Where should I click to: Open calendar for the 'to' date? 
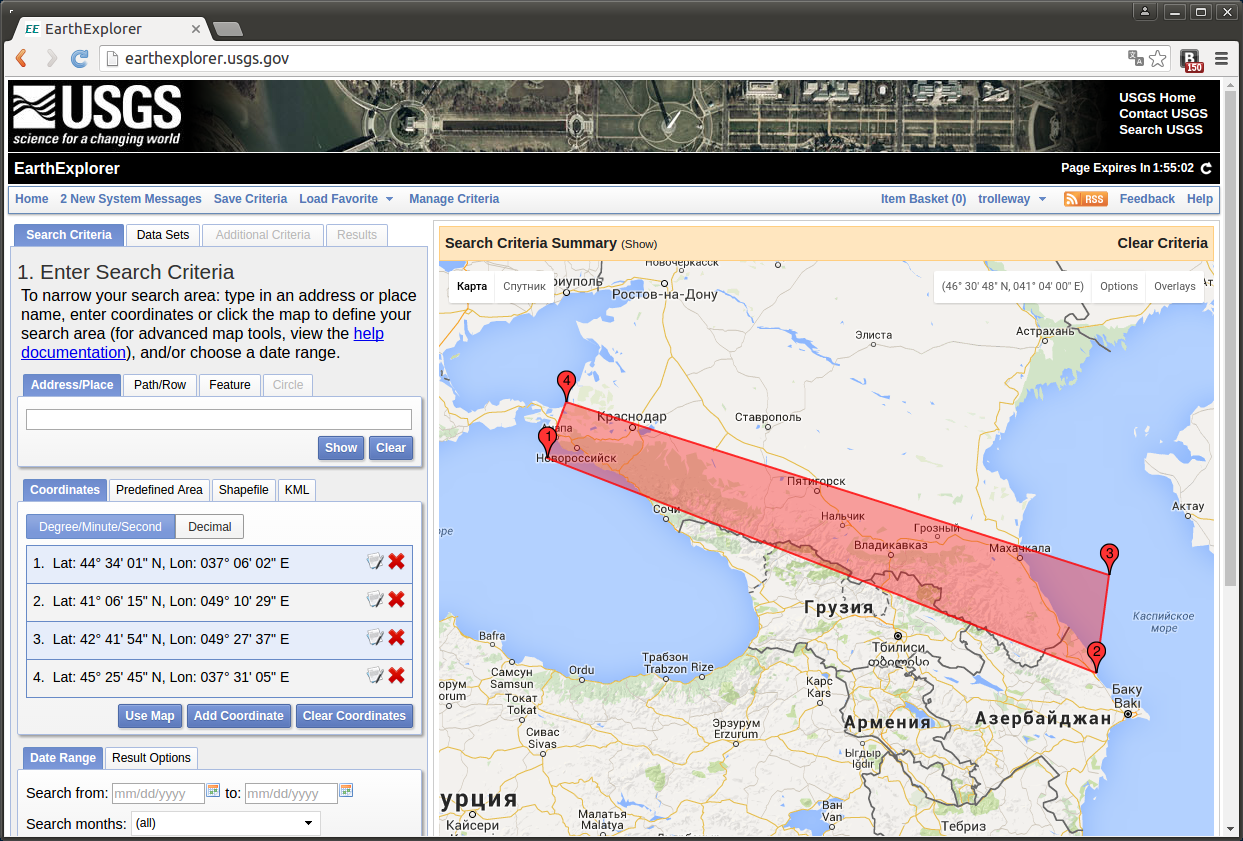pyautogui.click(x=346, y=791)
